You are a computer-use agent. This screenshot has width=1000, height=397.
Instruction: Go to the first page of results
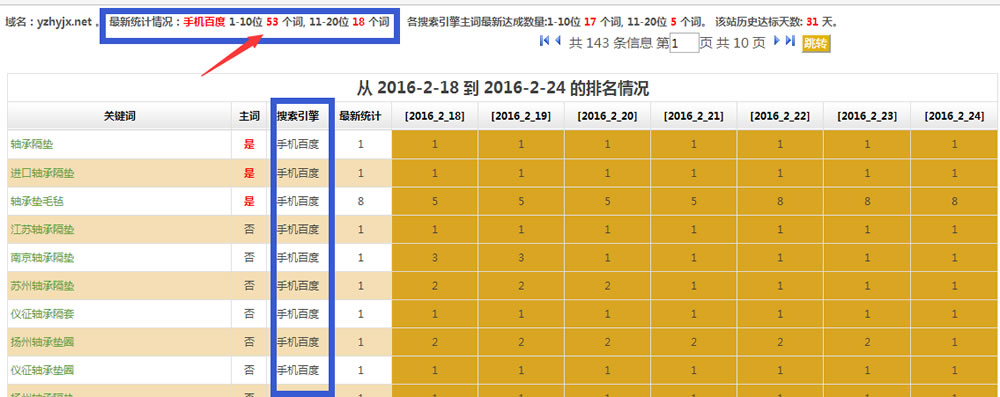(545, 41)
